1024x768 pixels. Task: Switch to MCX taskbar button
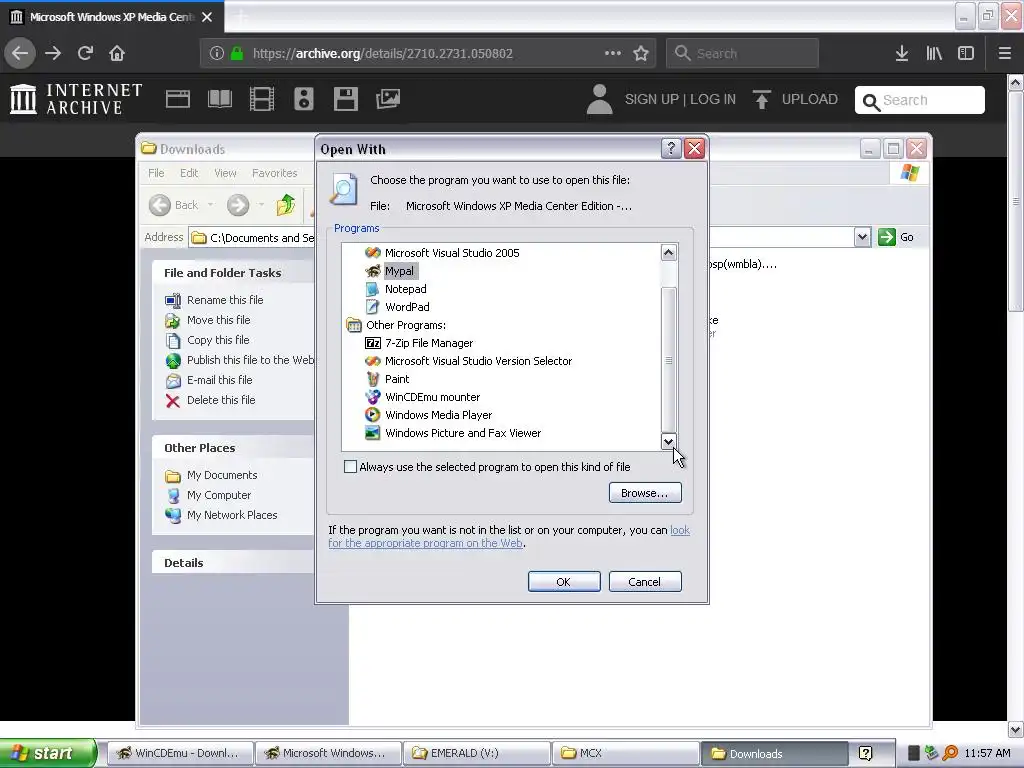[x=624, y=754]
